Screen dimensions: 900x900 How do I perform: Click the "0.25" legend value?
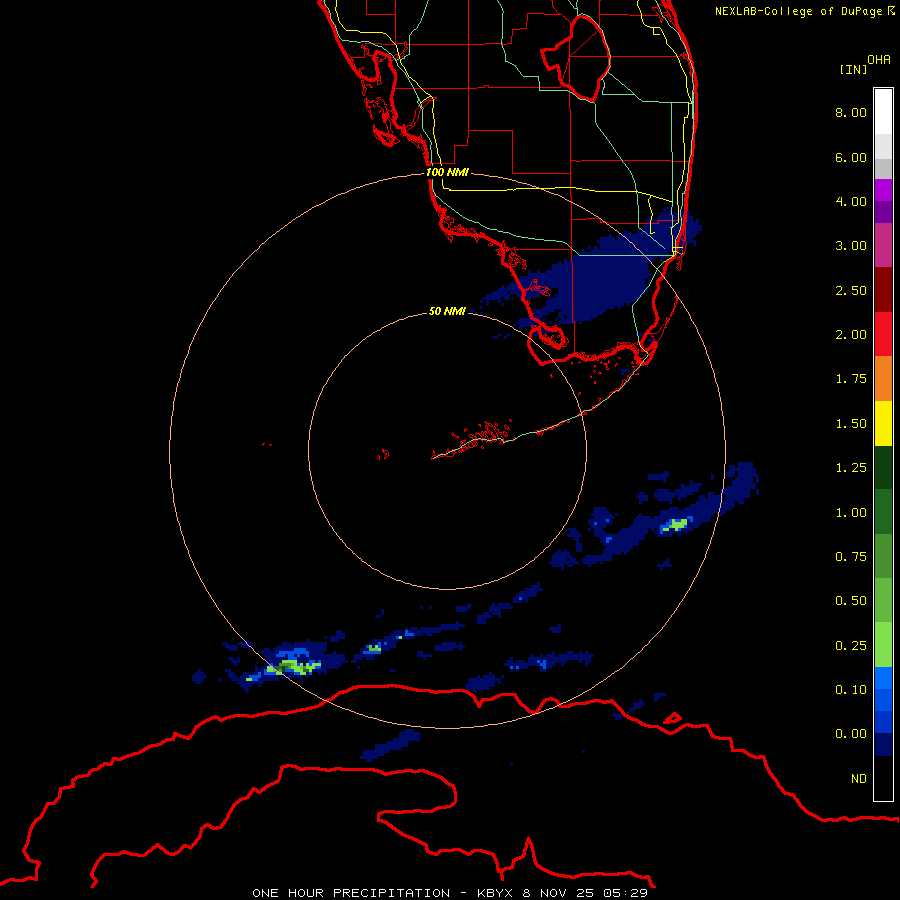coord(851,646)
